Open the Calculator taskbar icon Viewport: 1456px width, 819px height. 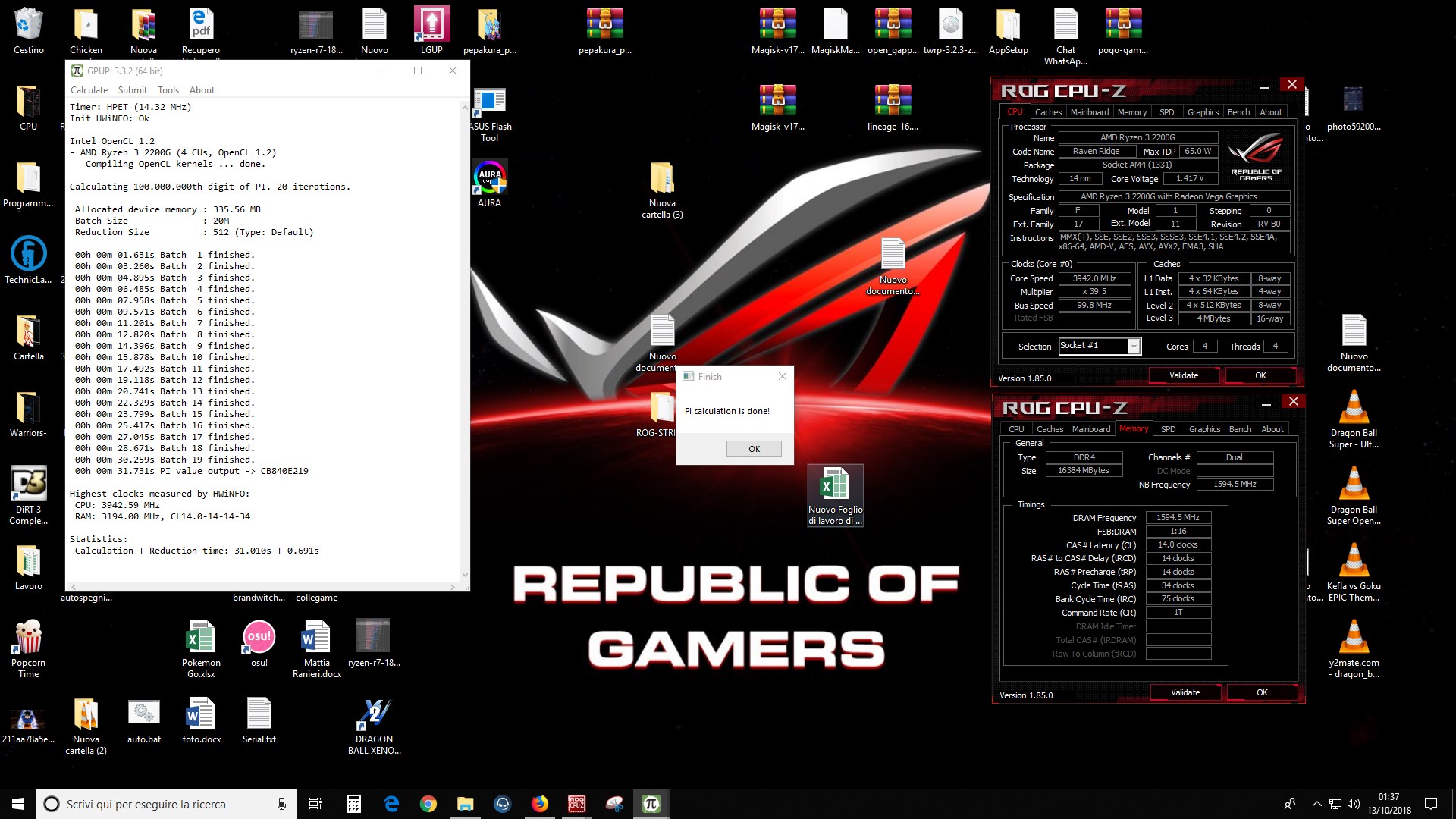pos(354,804)
